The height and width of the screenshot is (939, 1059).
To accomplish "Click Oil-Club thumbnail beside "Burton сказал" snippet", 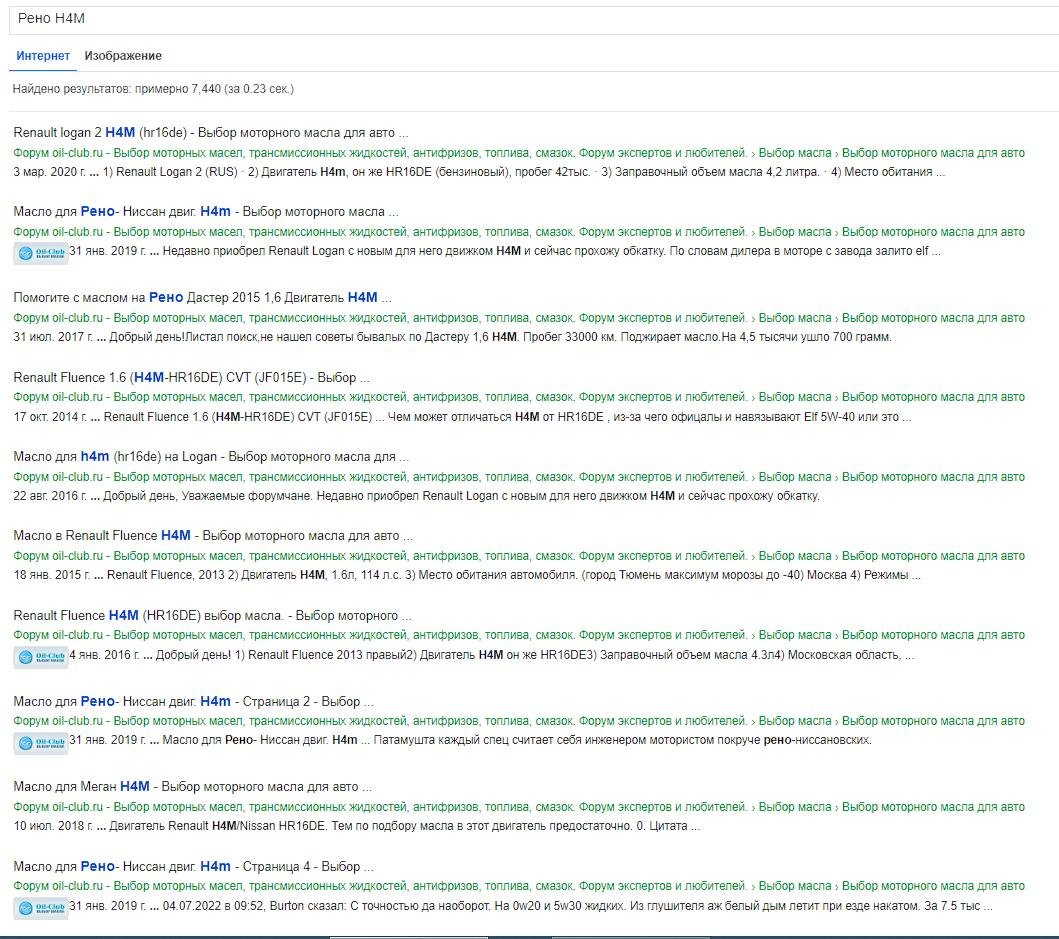I will (41, 908).
